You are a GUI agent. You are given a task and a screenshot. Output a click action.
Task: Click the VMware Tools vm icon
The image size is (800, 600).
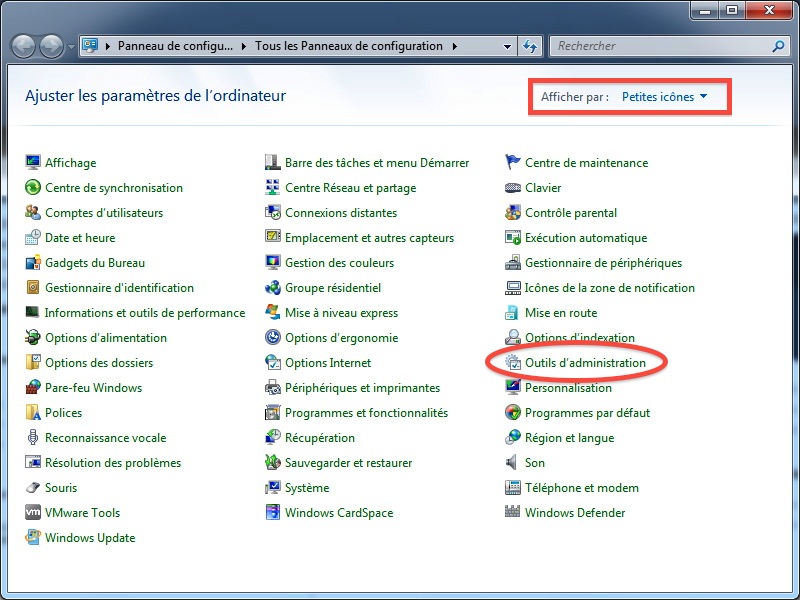[33, 512]
